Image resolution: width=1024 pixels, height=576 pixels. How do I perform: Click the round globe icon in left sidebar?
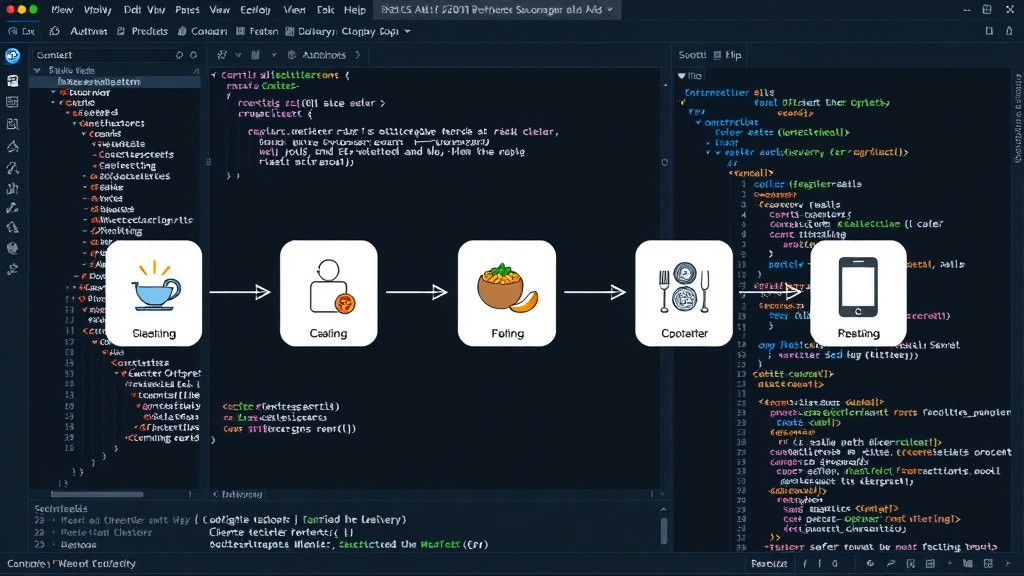point(12,248)
